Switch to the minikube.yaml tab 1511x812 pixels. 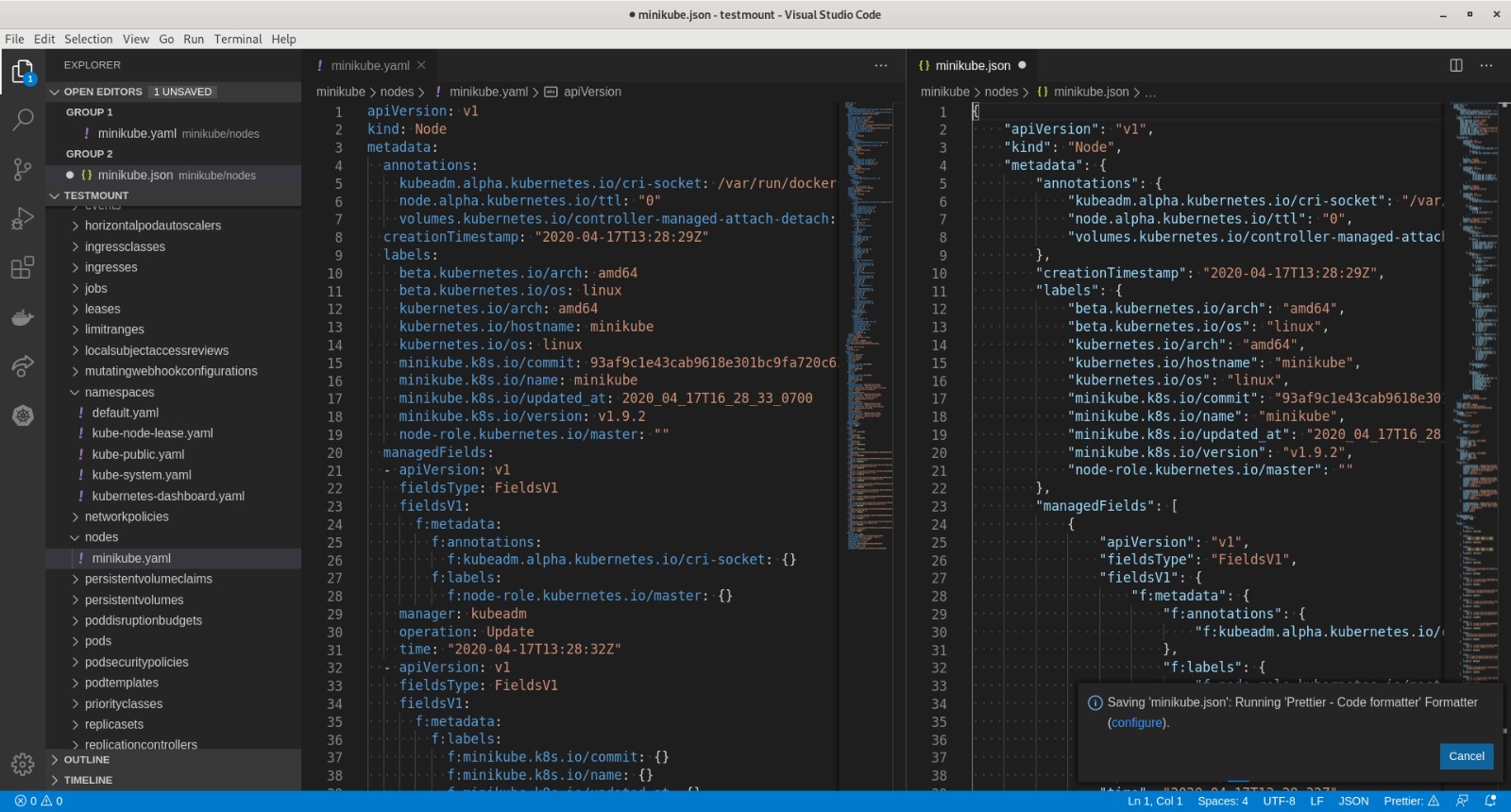point(370,65)
